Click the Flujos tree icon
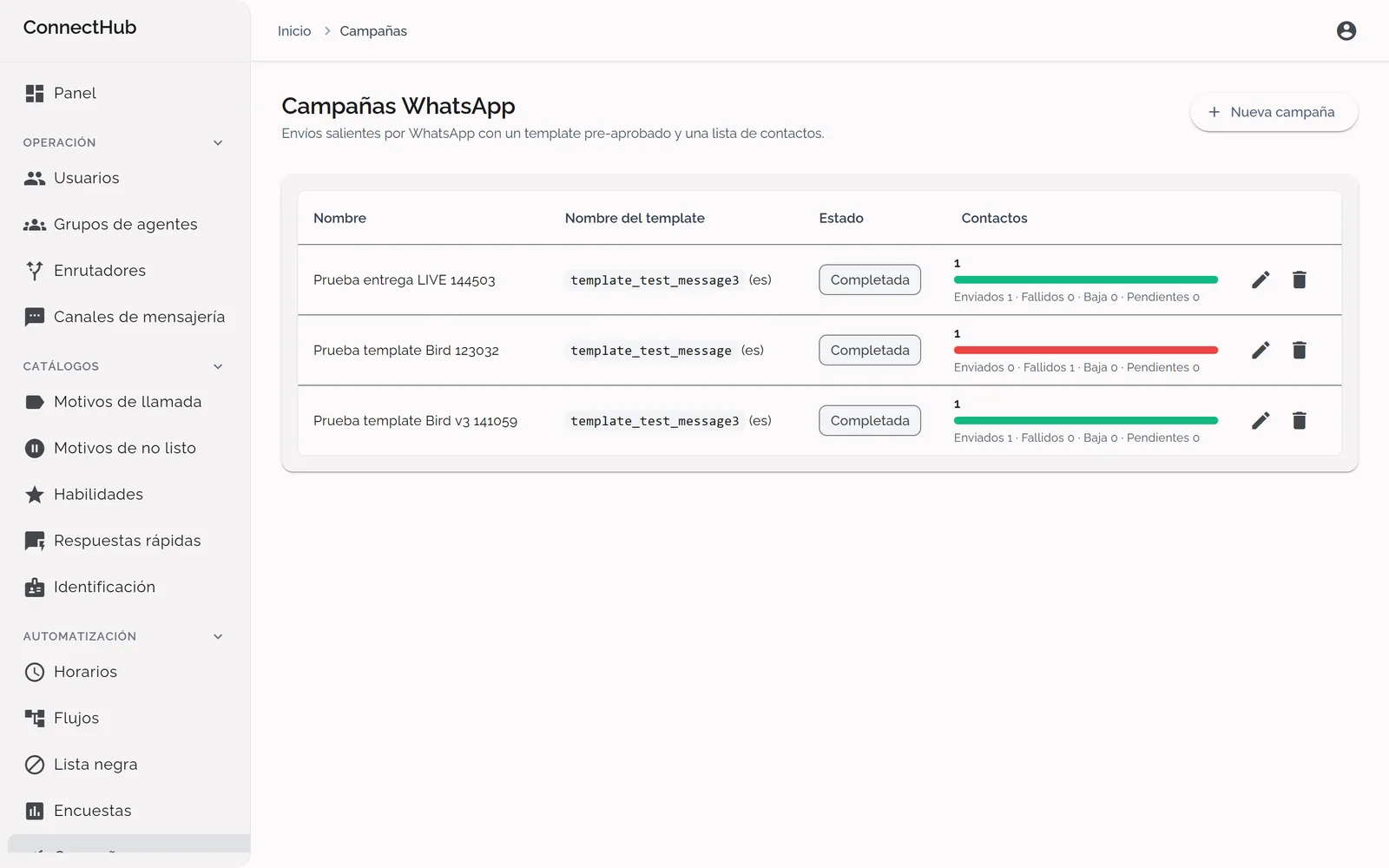This screenshot has width=1389, height=868. [35, 718]
